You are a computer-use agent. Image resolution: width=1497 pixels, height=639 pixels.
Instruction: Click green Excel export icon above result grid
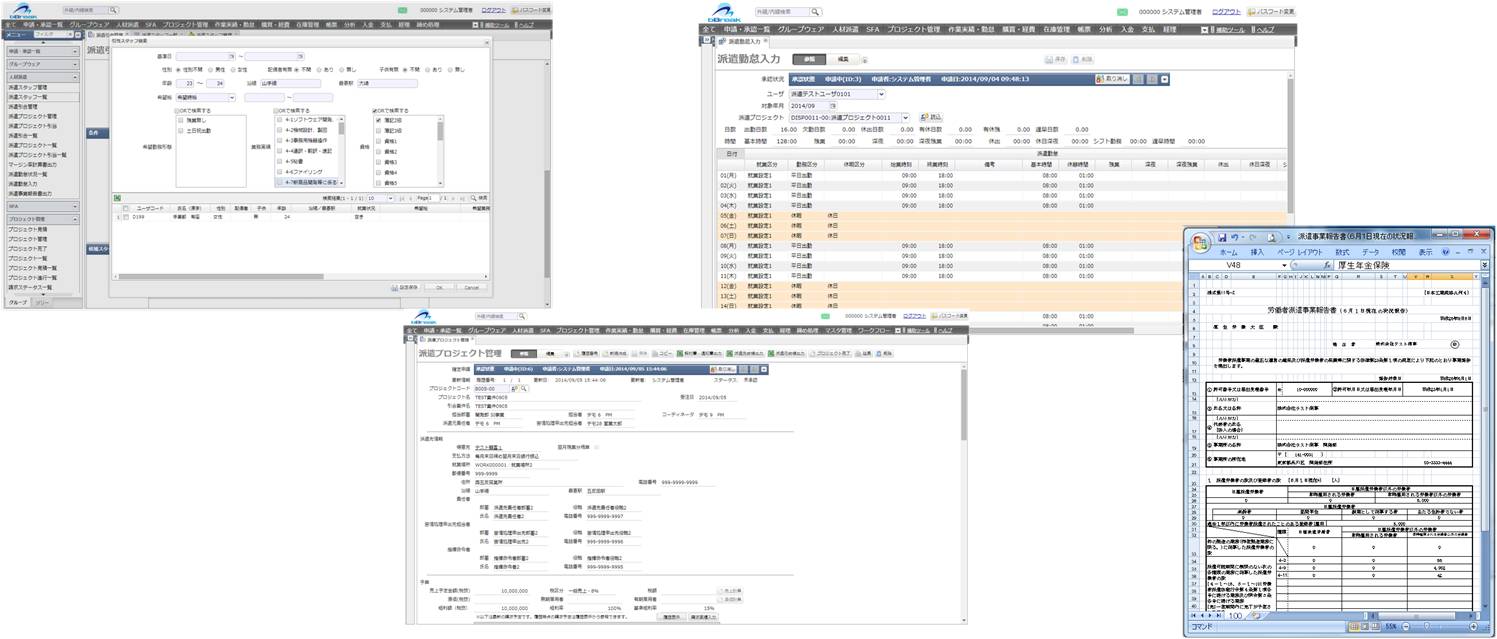tap(117, 198)
